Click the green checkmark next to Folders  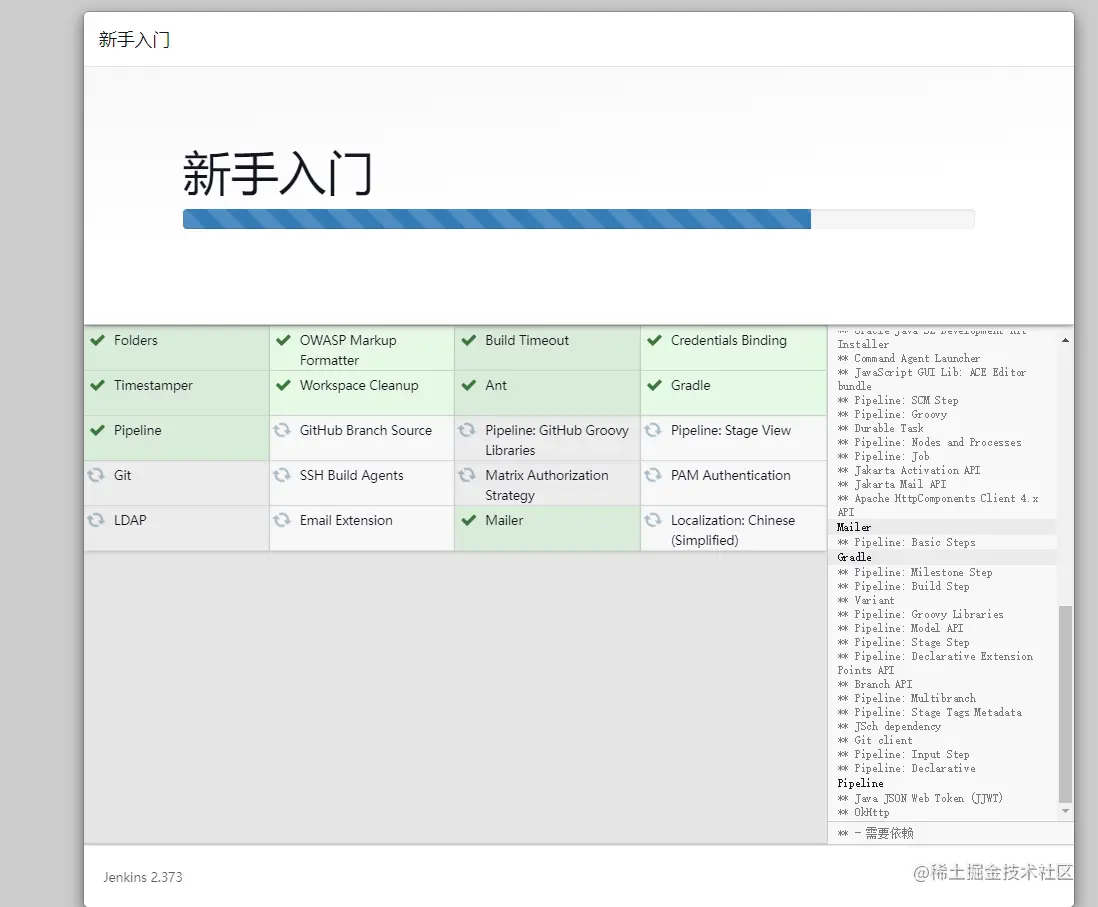[97, 340]
